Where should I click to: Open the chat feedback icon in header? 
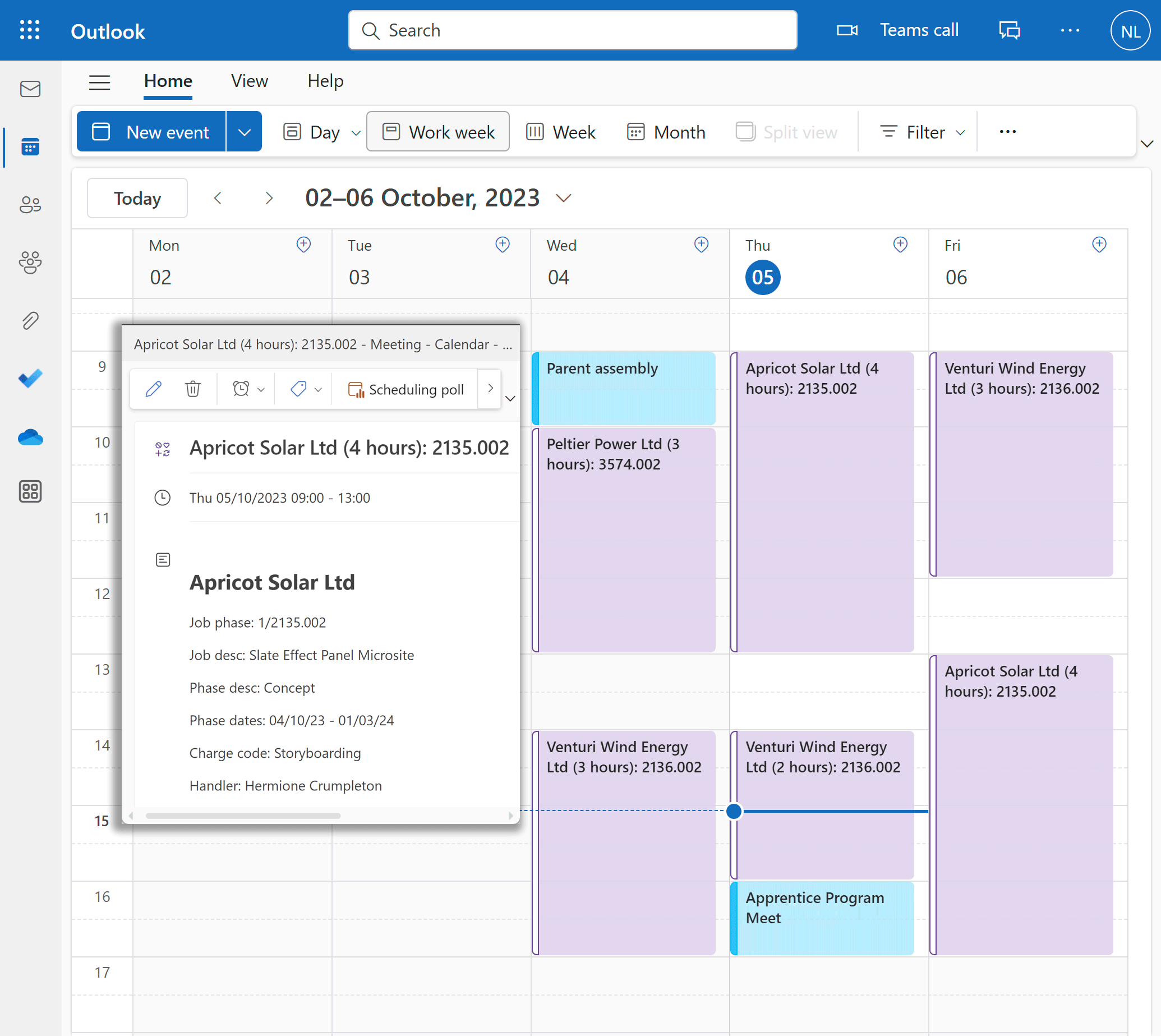pos(1009,30)
